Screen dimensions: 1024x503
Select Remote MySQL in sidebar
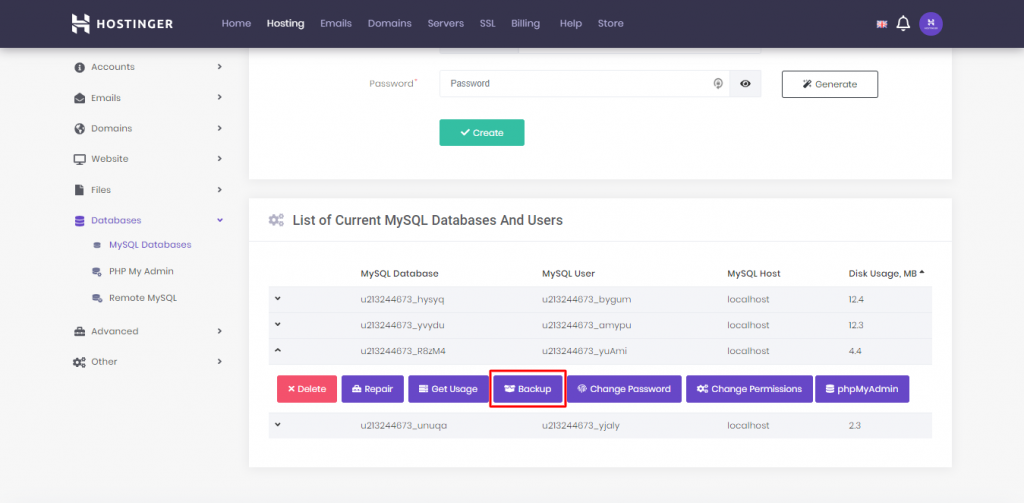click(x=143, y=298)
